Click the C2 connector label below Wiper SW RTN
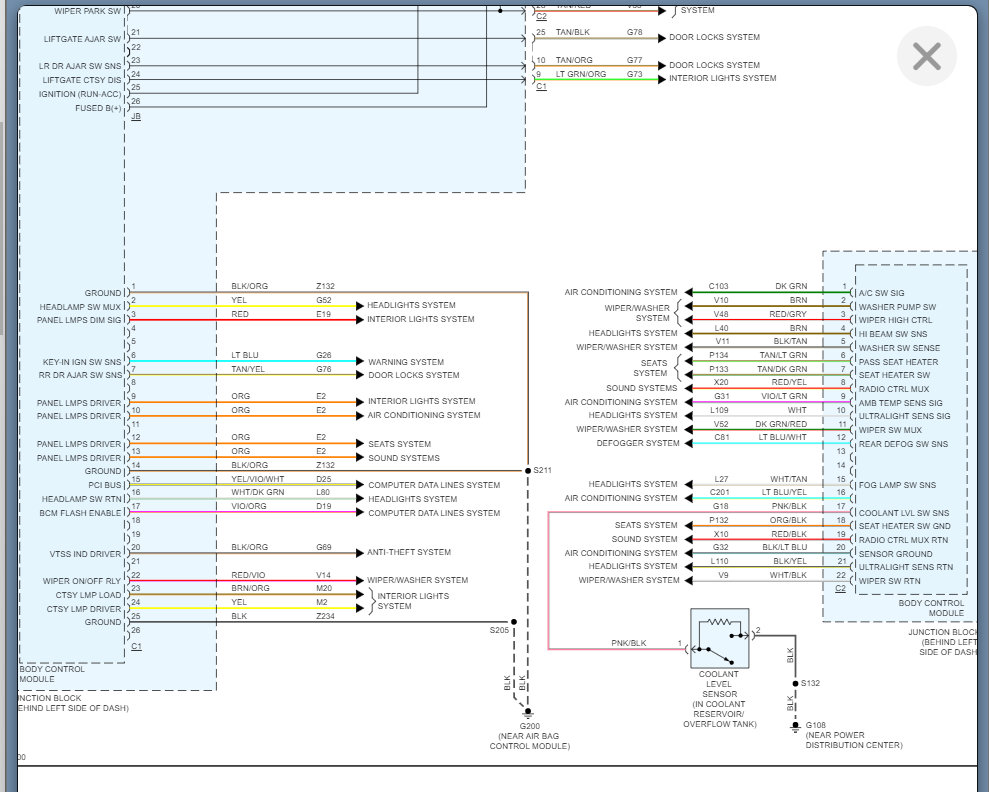 click(840, 588)
